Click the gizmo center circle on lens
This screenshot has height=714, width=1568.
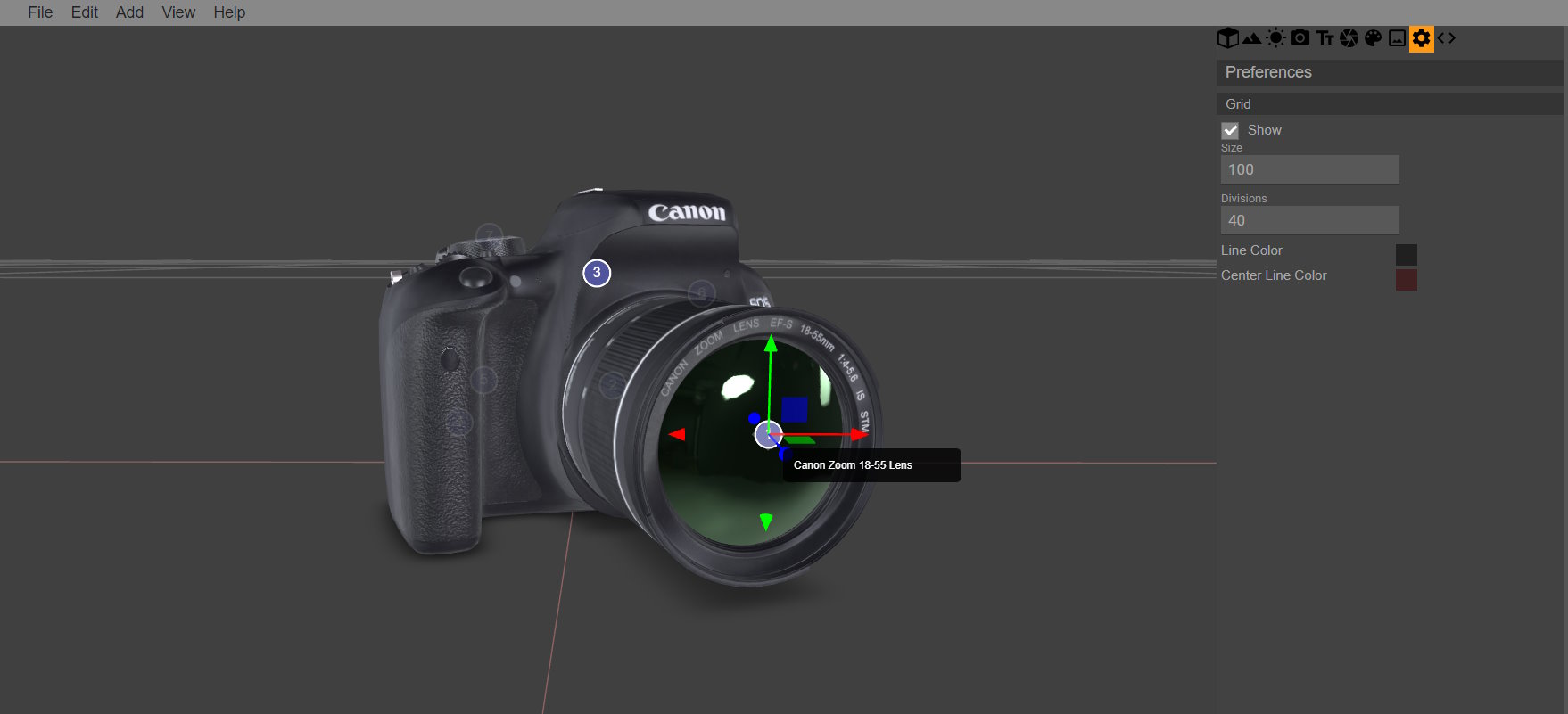tap(768, 435)
